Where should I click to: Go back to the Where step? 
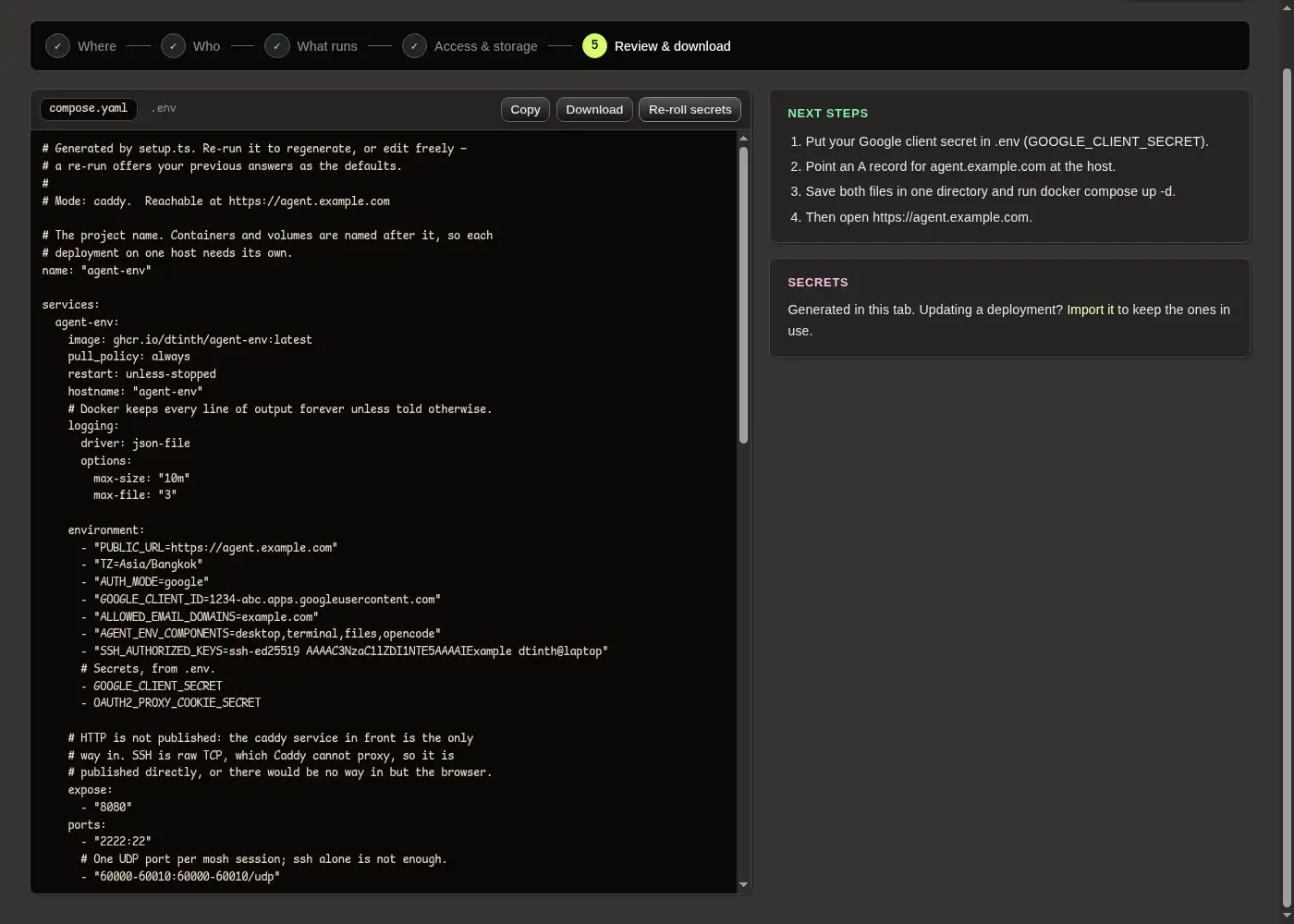(81, 46)
